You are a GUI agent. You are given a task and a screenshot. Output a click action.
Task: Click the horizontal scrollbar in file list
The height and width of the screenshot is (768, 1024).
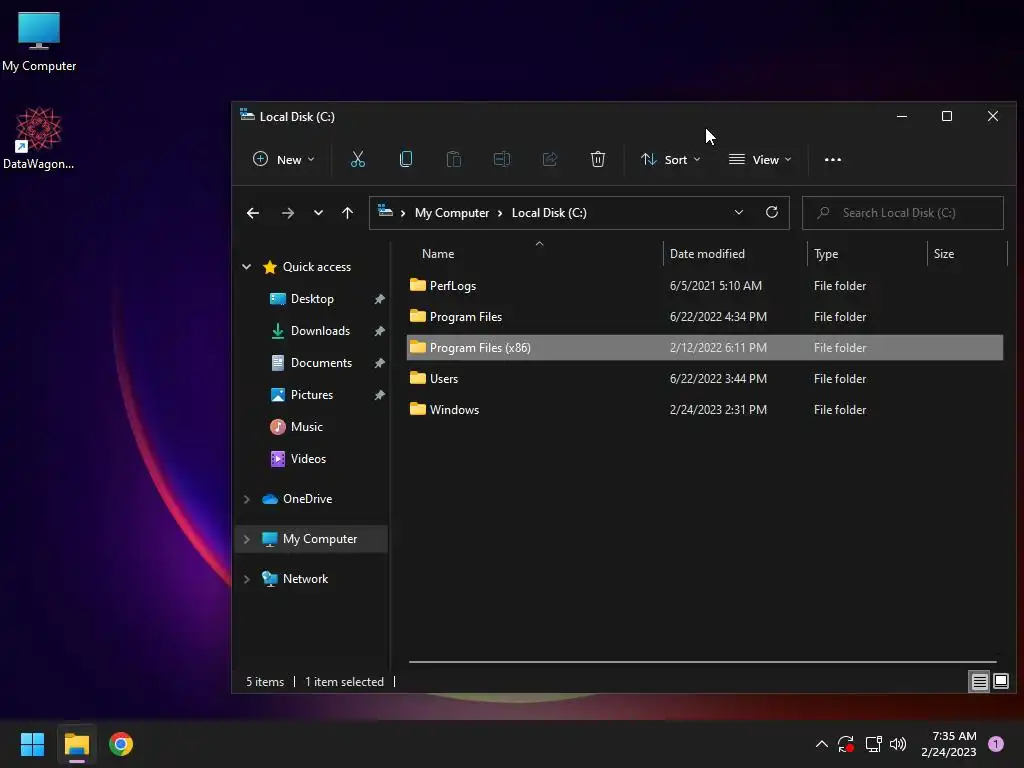pyautogui.click(x=702, y=662)
